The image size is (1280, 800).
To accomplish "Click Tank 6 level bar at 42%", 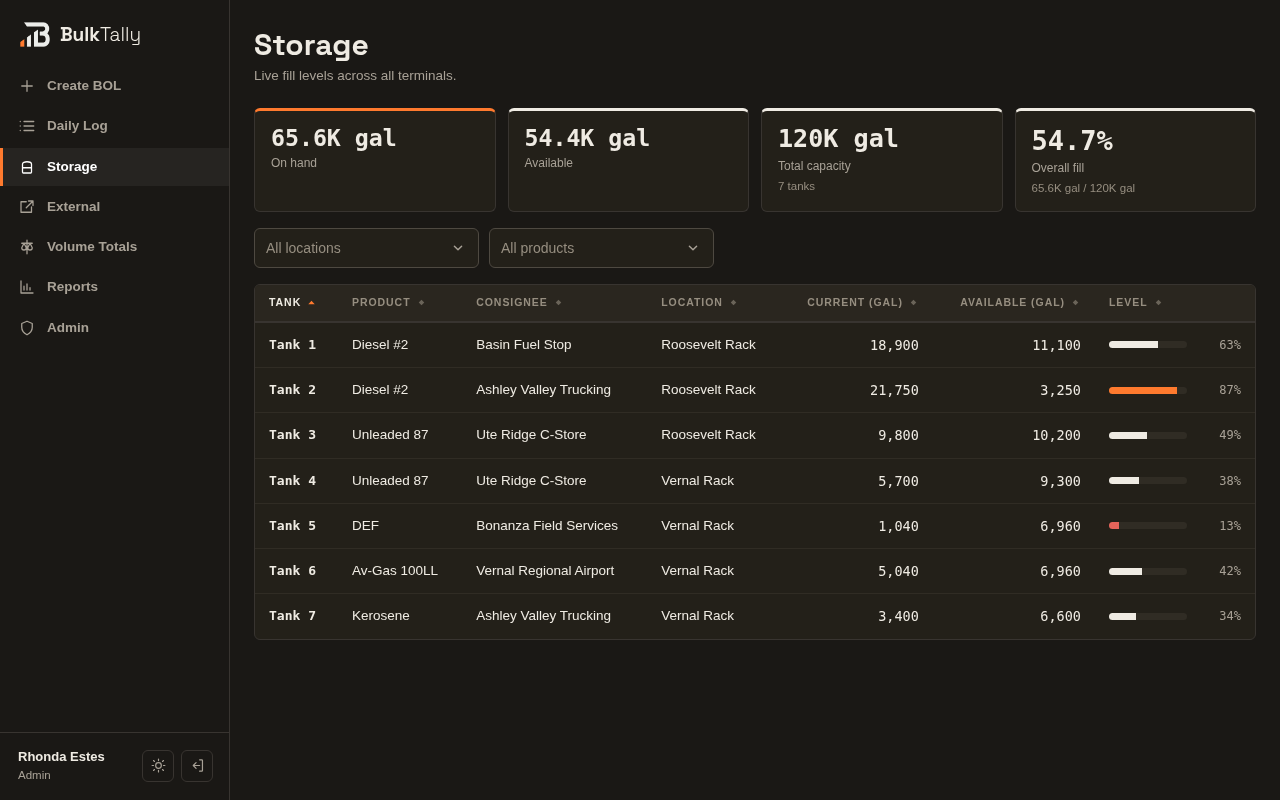I will click(1148, 571).
